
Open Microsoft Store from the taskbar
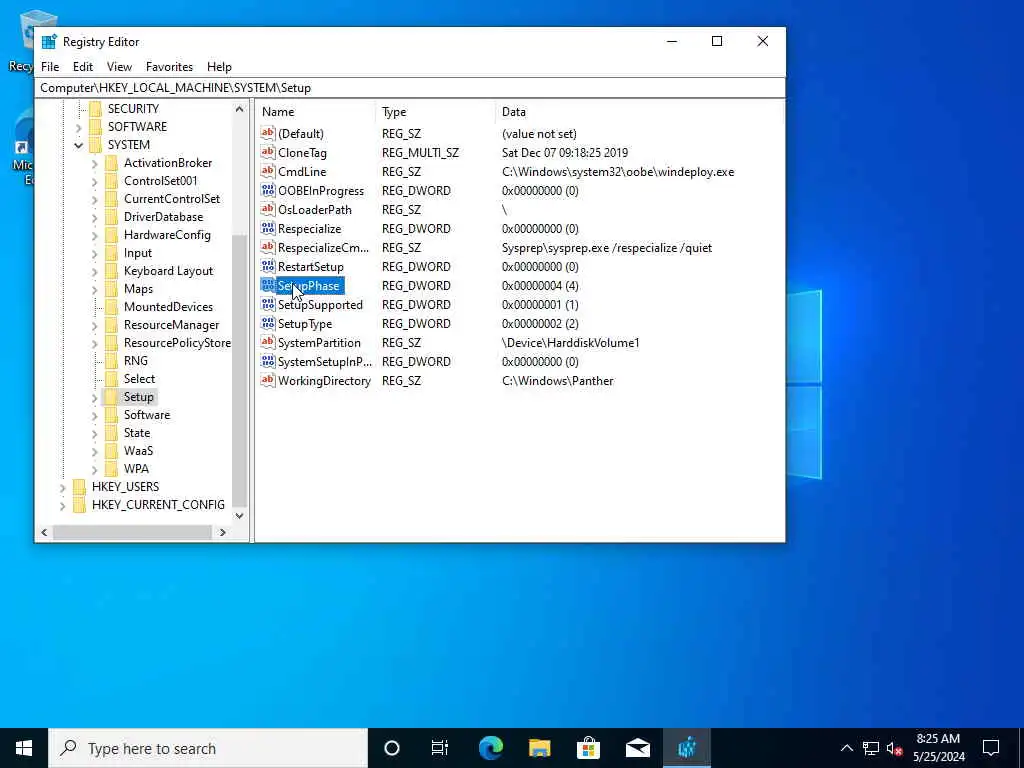click(588, 748)
